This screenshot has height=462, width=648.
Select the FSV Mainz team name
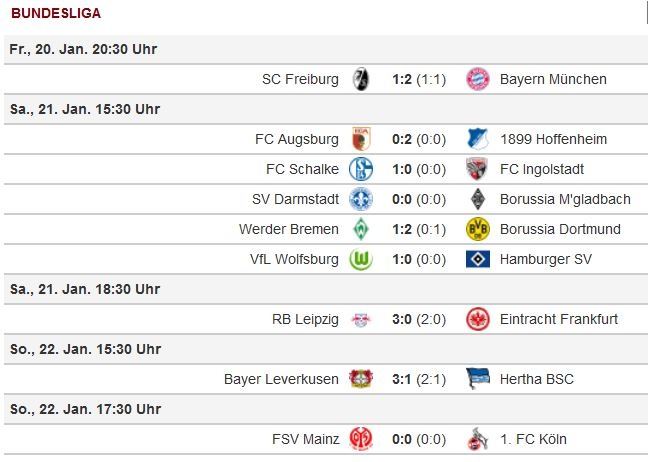click(305, 439)
